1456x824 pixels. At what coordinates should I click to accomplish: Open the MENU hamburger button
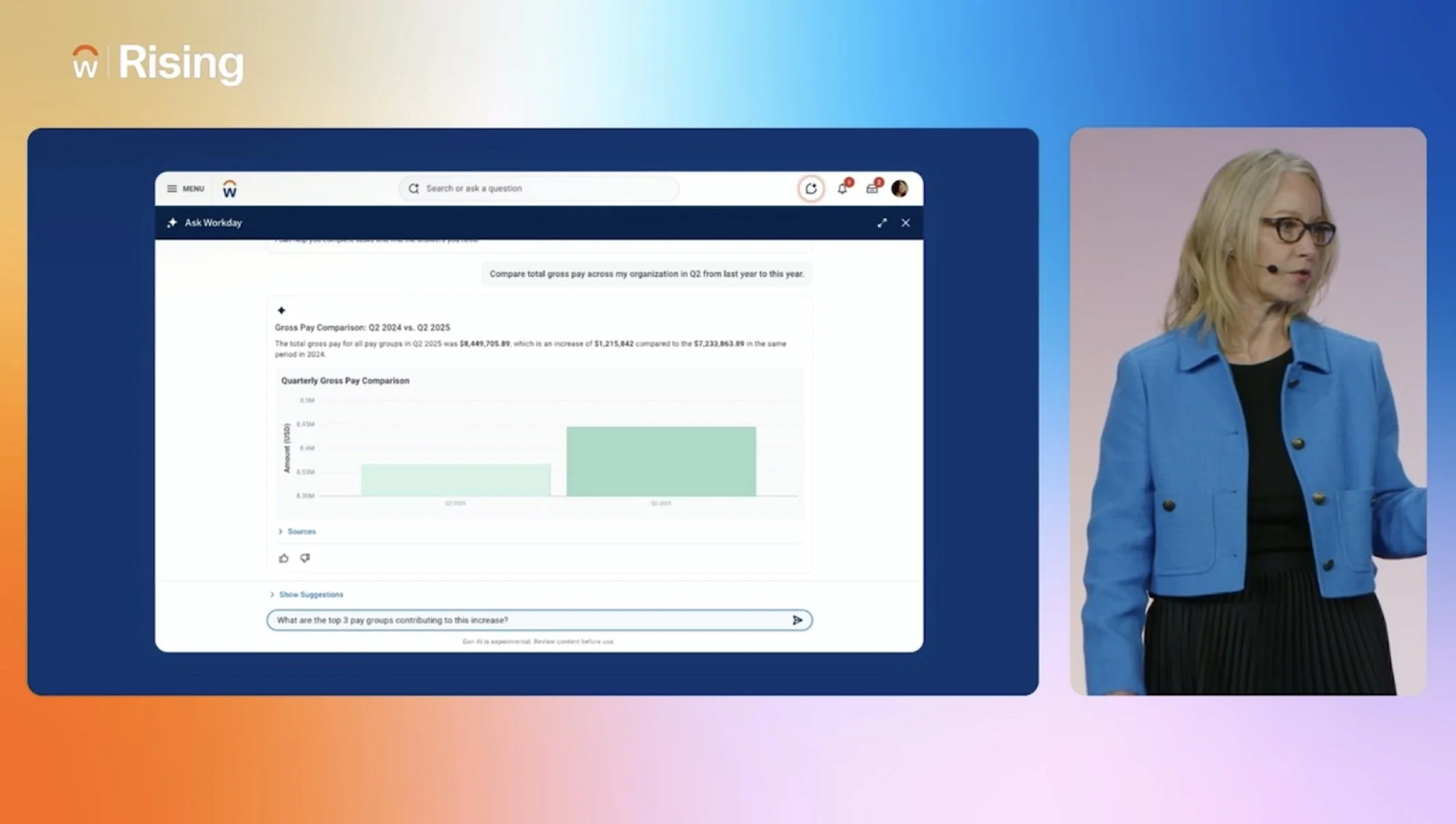point(185,189)
